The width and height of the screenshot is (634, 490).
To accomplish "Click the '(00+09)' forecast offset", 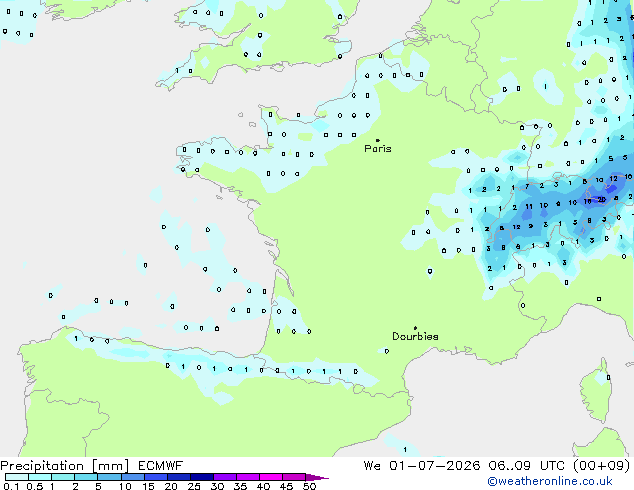I will 602,466.
